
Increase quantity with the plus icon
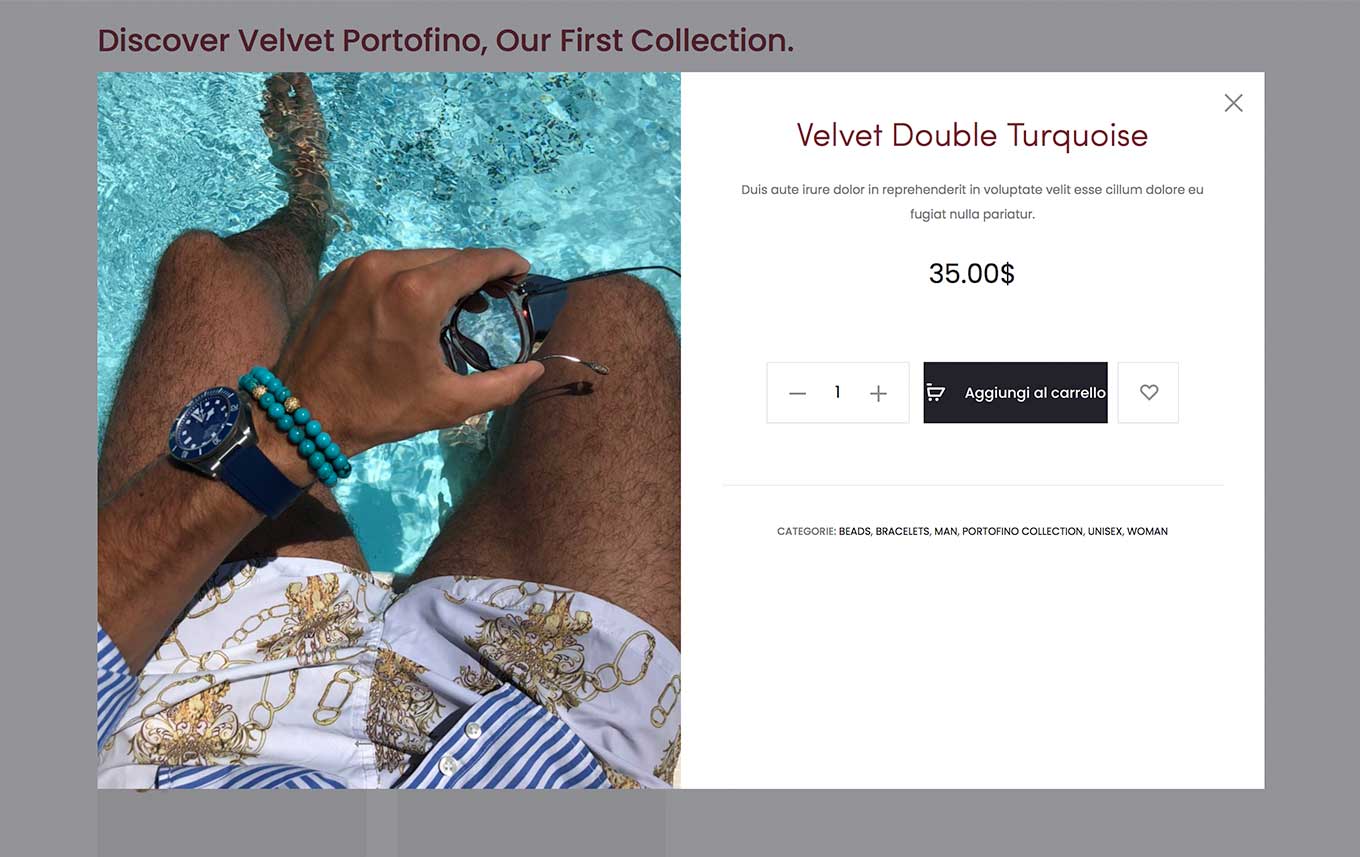(x=878, y=393)
